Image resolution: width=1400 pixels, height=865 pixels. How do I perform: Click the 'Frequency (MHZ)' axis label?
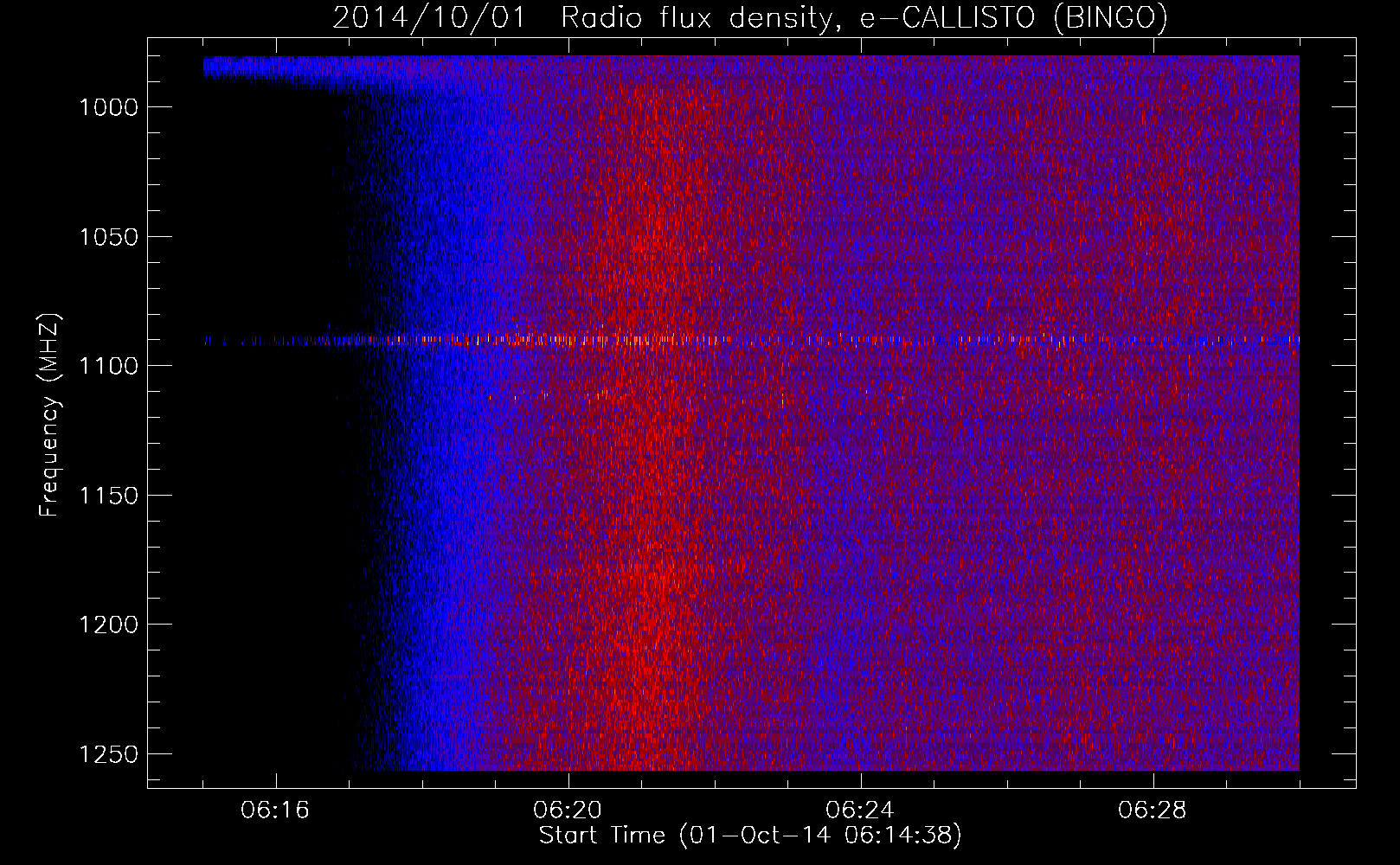click(50, 415)
